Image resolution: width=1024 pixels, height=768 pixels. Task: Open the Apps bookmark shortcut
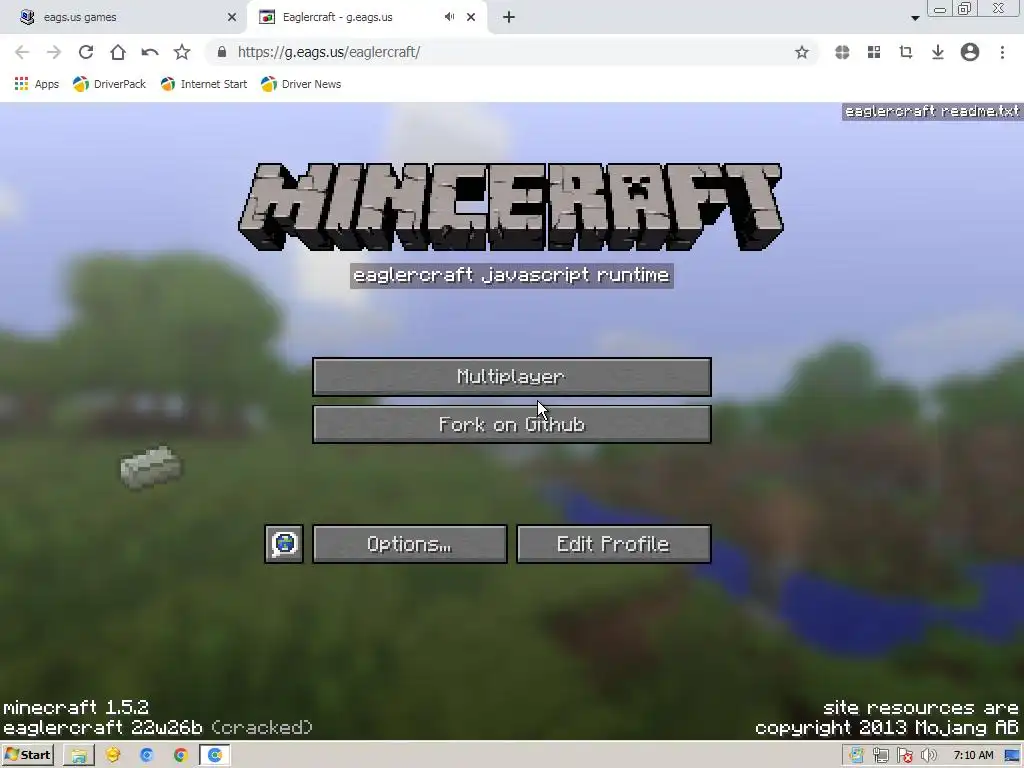(37, 84)
